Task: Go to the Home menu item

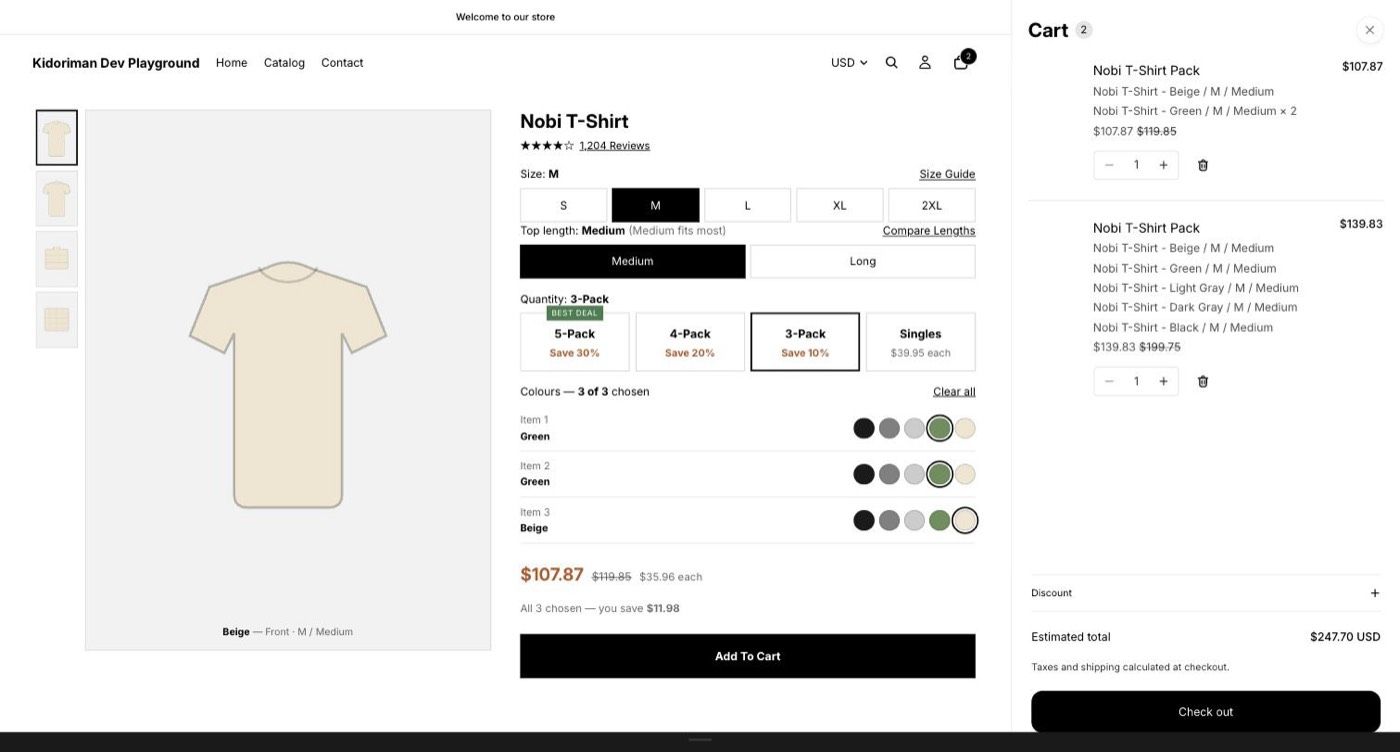Action: click(231, 62)
